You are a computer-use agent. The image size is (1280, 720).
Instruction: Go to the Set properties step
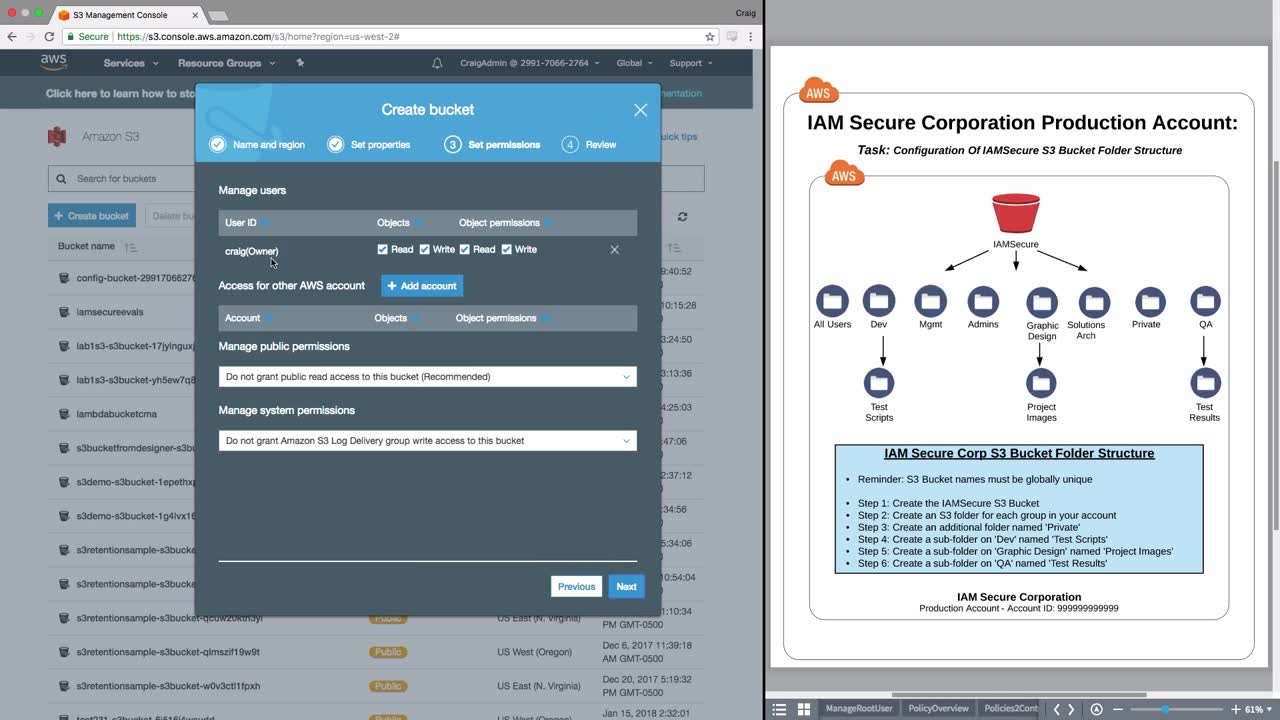(x=368, y=144)
